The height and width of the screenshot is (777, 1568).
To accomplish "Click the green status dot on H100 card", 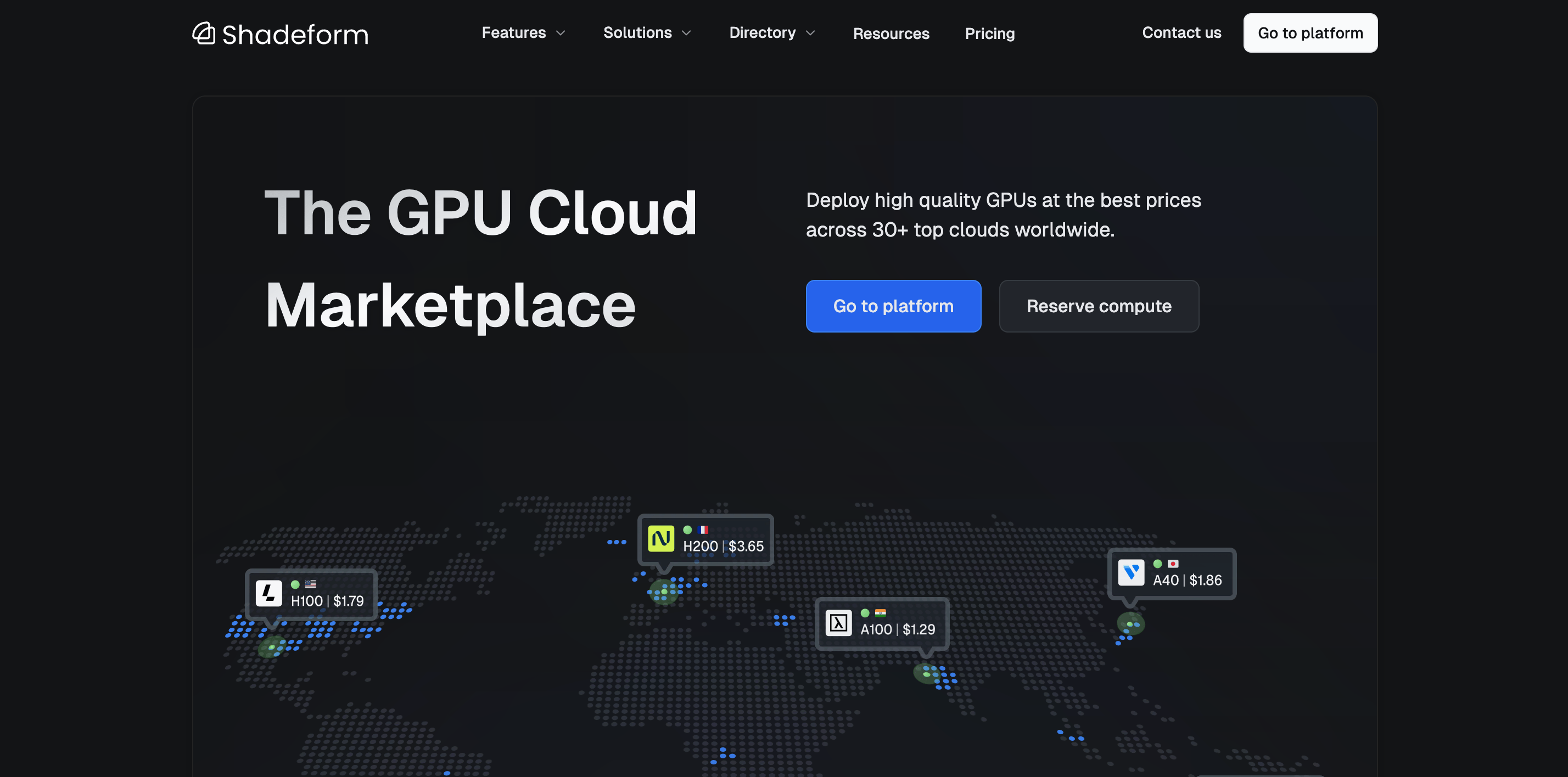I will coord(295,584).
